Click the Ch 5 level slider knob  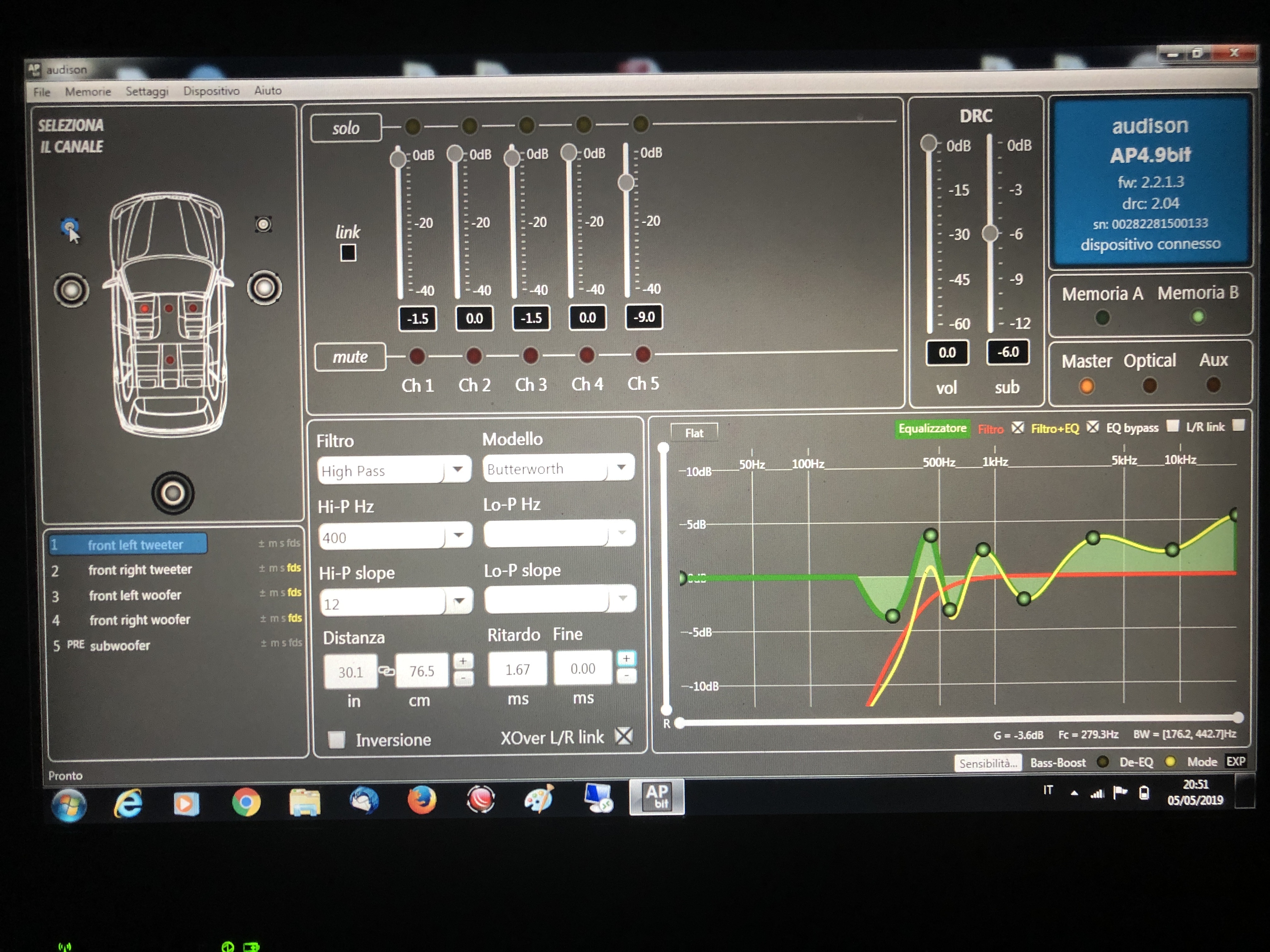pos(626,183)
